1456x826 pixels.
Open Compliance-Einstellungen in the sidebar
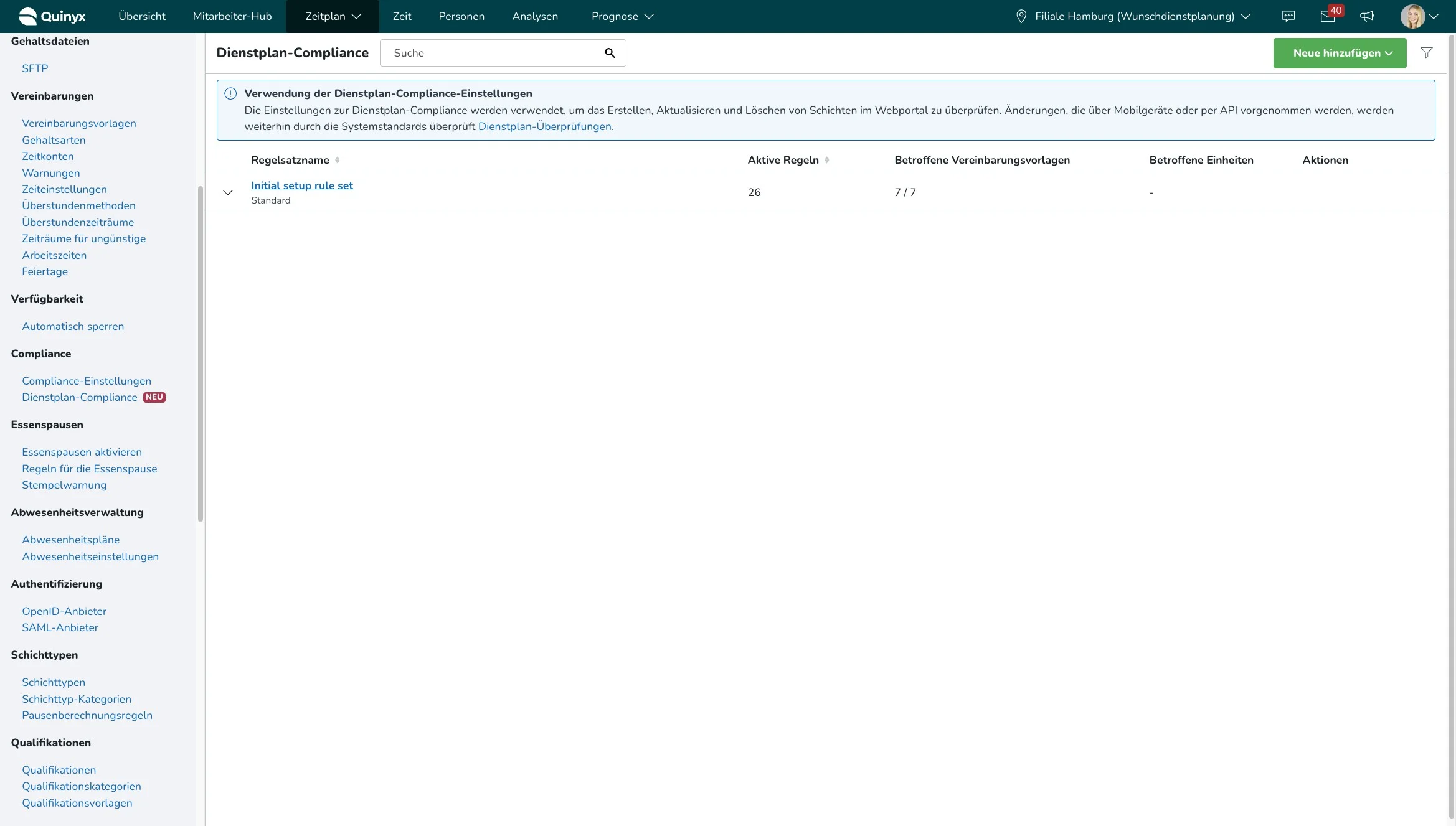(x=87, y=381)
